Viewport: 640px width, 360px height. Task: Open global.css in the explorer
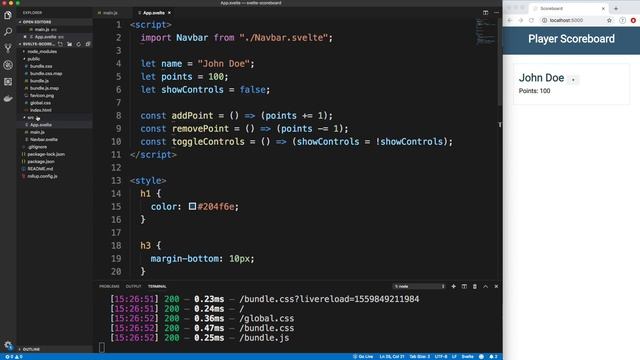(40, 103)
